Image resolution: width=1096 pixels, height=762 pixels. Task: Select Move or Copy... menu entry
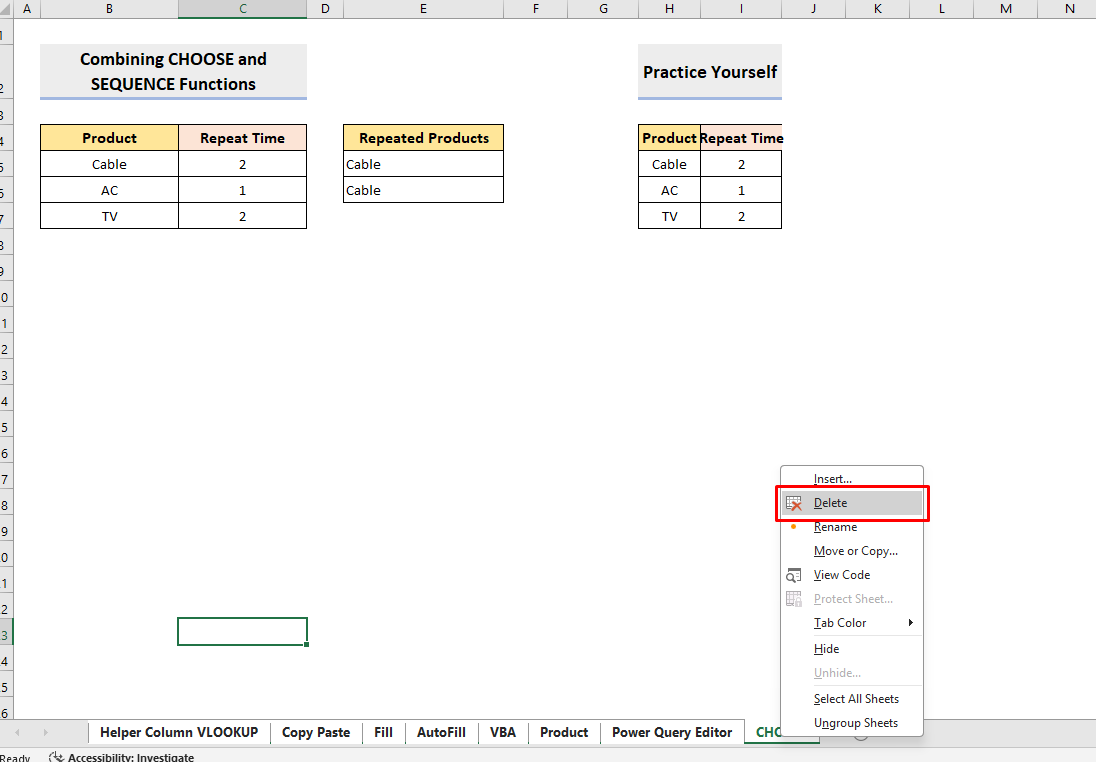(x=855, y=551)
